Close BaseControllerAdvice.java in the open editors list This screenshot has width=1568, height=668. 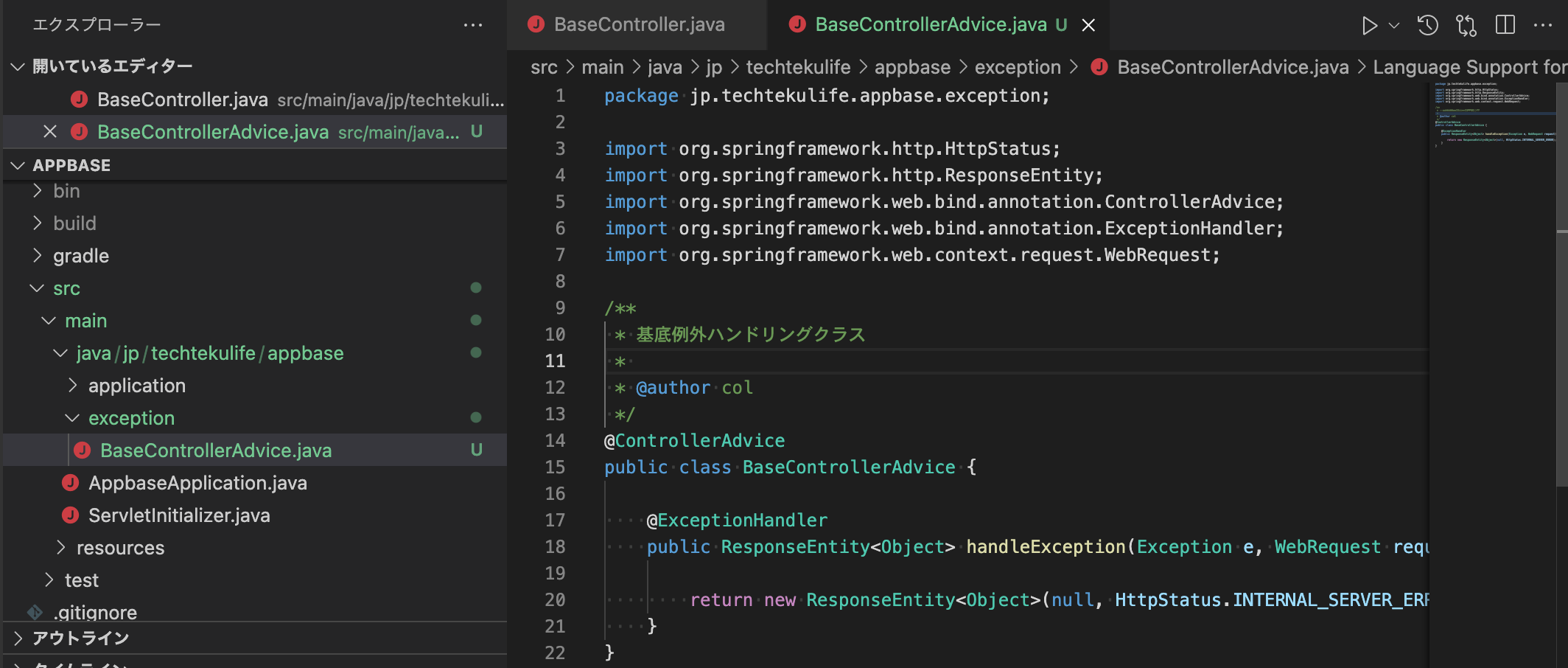(50, 132)
